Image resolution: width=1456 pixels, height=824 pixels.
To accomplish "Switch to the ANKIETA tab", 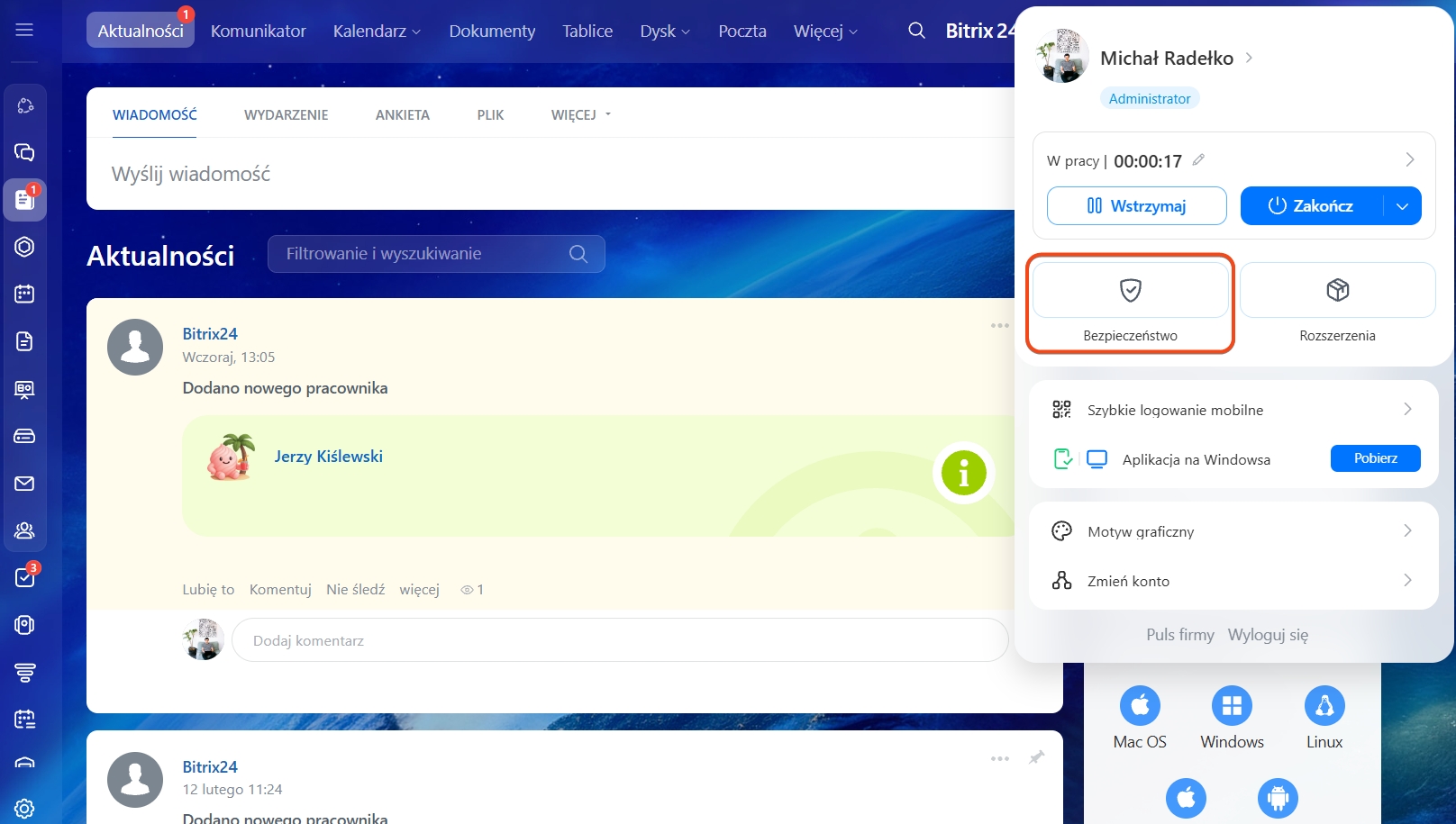I will click(x=402, y=115).
